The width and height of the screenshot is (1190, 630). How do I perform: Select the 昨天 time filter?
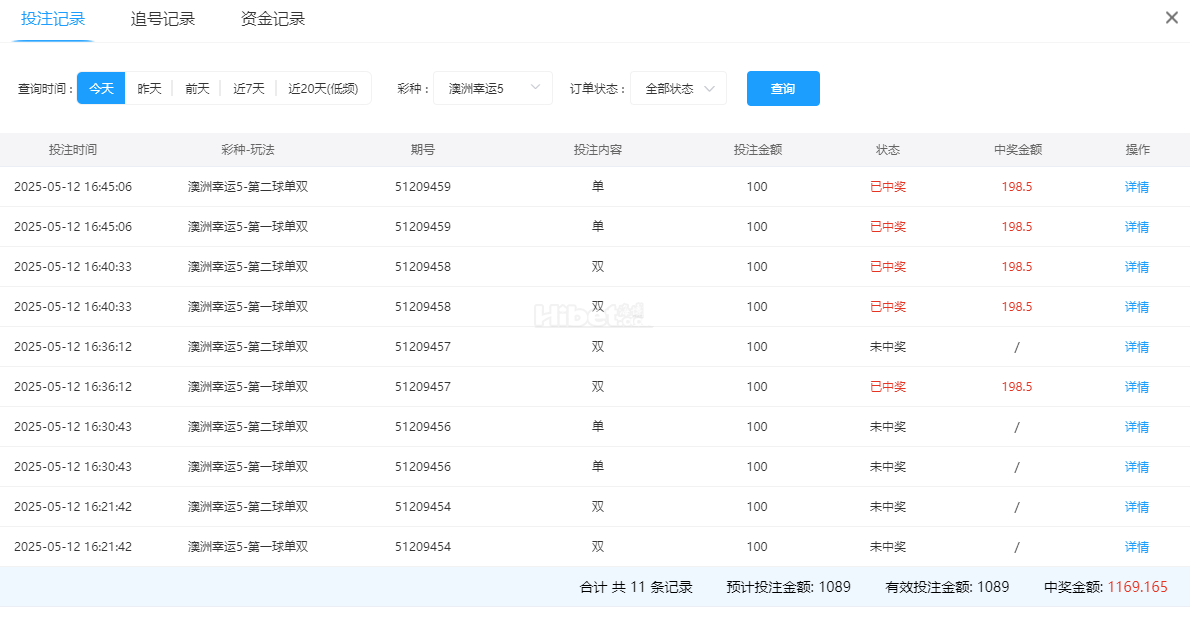click(149, 88)
